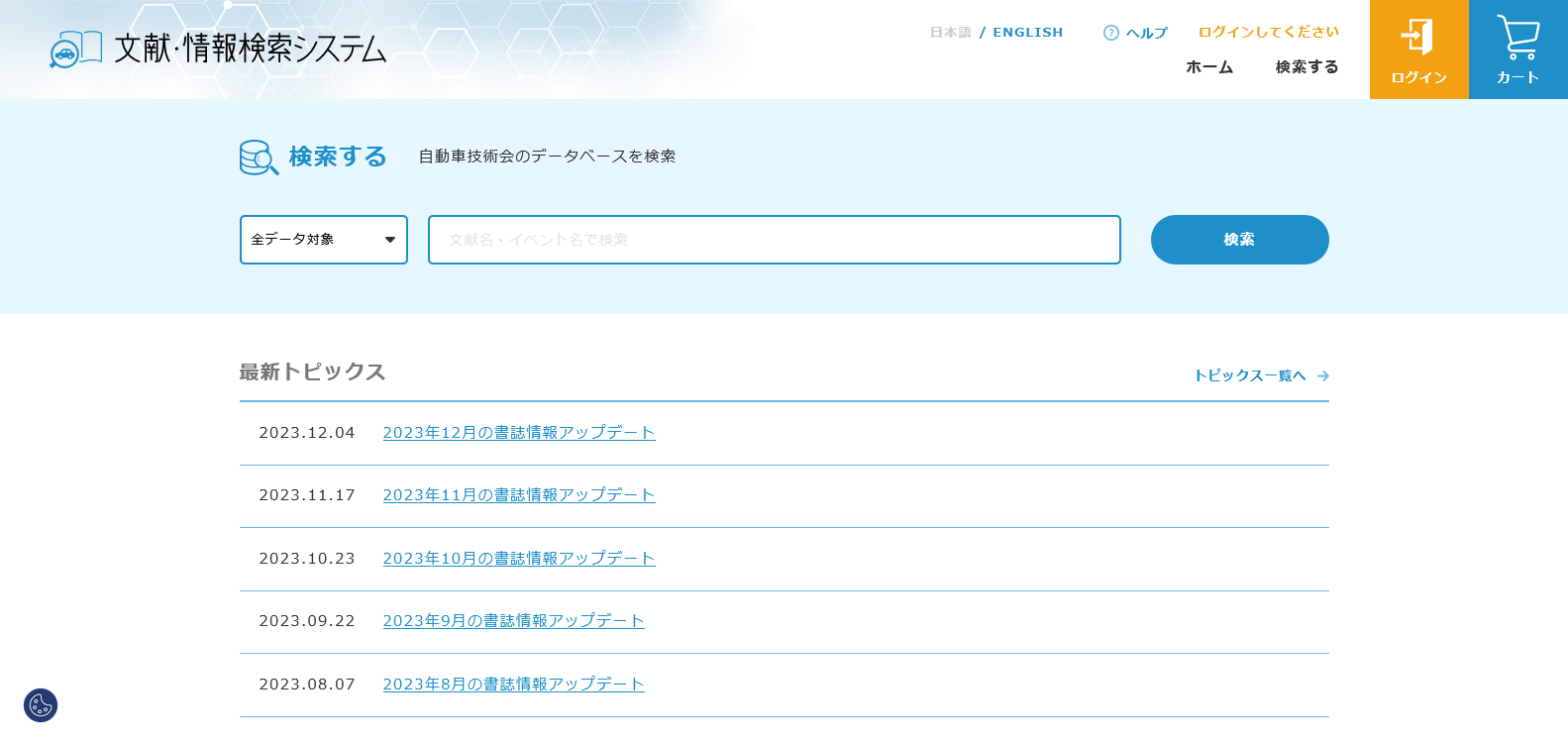Click the help question mark icon
The image size is (1568, 740).
1110,33
